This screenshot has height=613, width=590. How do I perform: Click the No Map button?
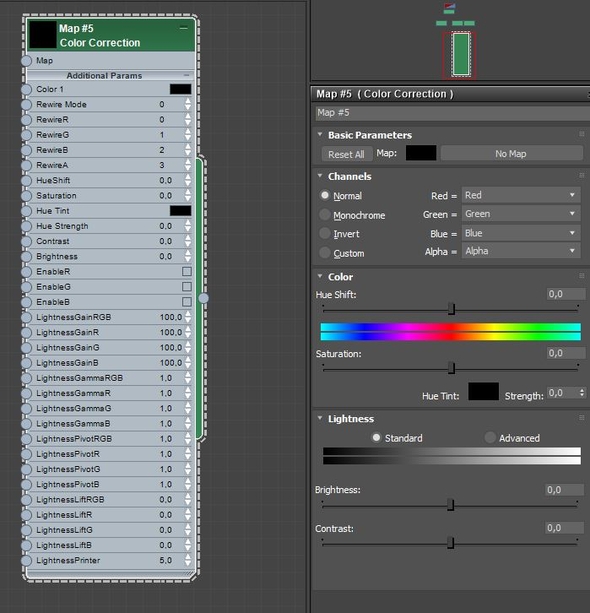click(511, 153)
